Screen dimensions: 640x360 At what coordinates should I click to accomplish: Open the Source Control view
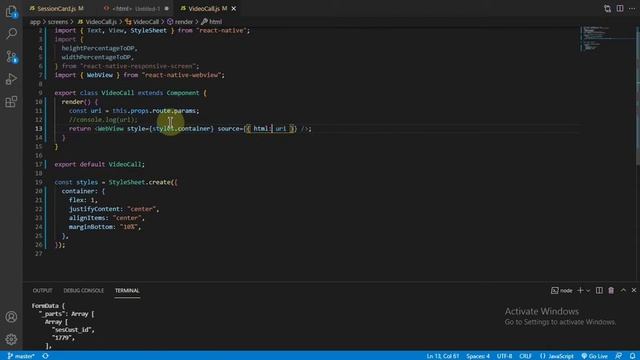[x=11, y=56]
